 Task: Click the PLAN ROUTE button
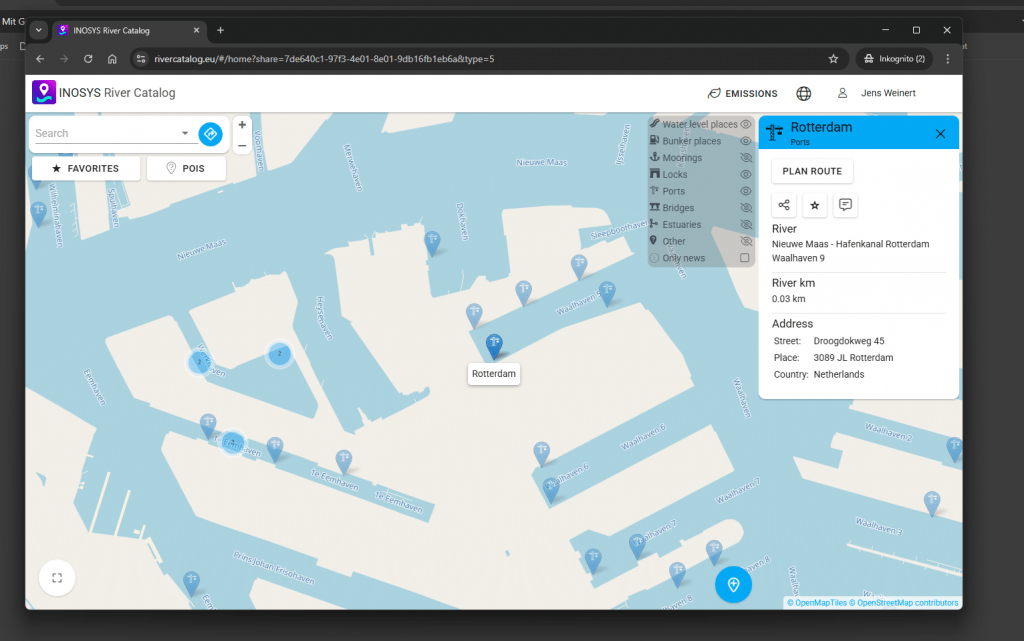[x=812, y=171]
